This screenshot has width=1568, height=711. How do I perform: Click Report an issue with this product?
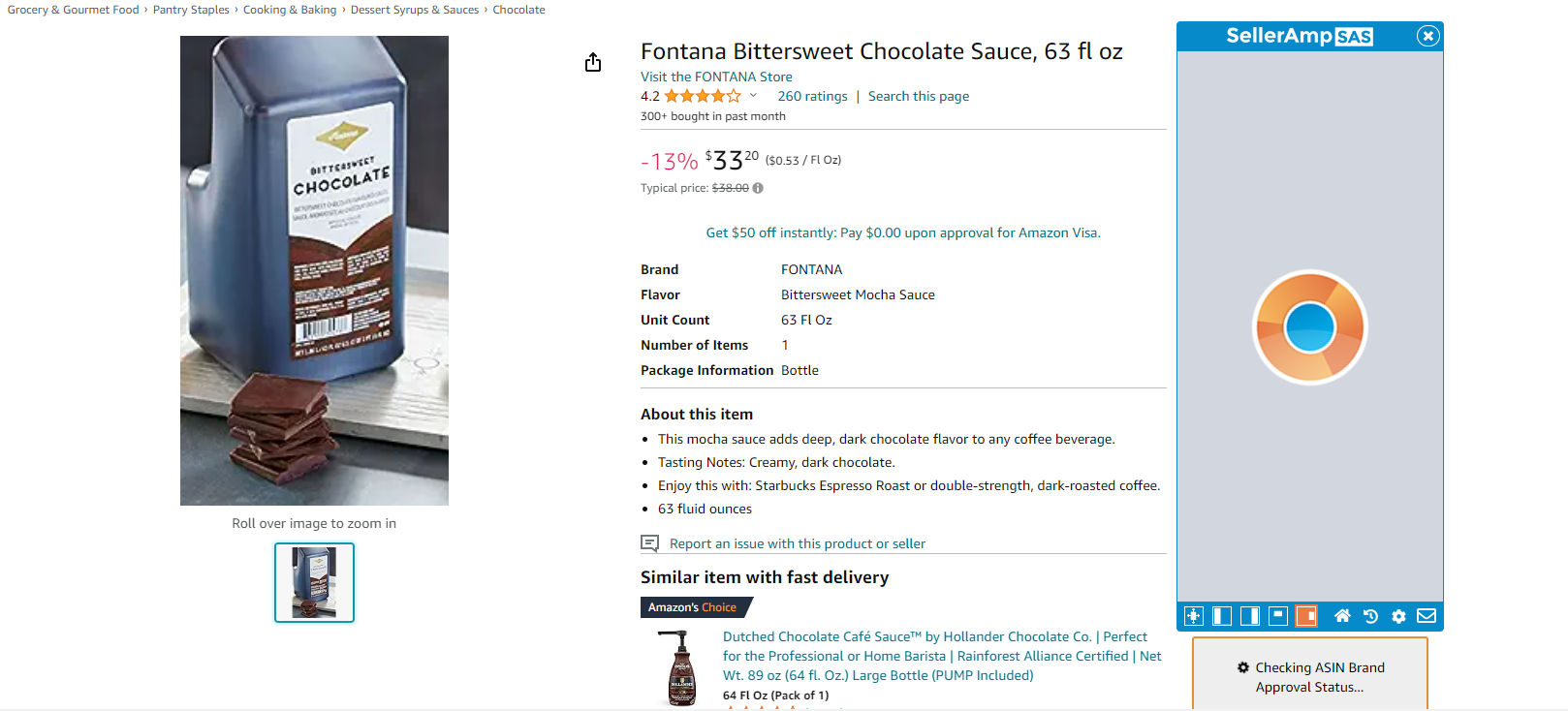(x=798, y=543)
